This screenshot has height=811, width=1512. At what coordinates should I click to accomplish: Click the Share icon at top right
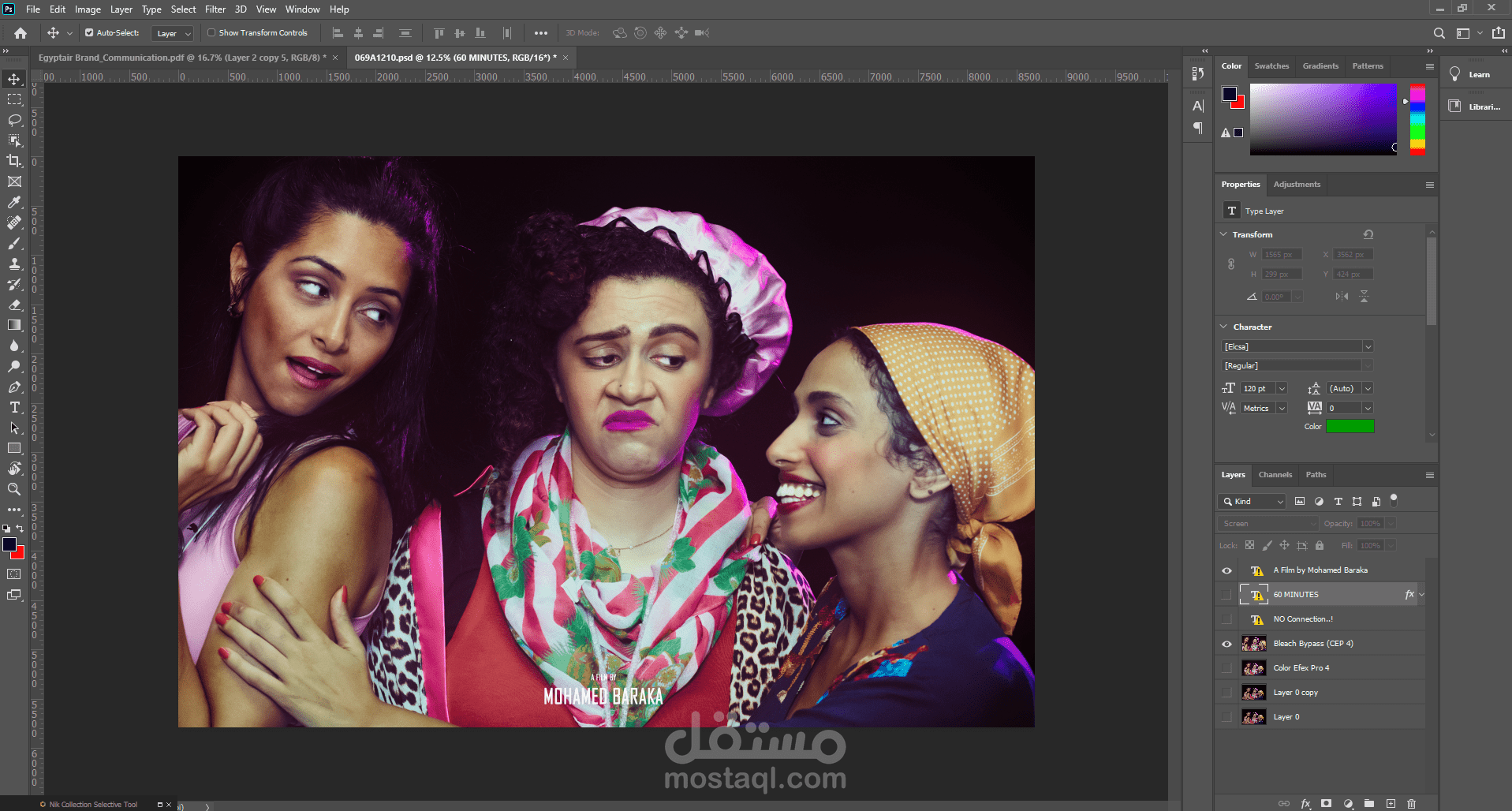pyautogui.click(x=1498, y=33)
